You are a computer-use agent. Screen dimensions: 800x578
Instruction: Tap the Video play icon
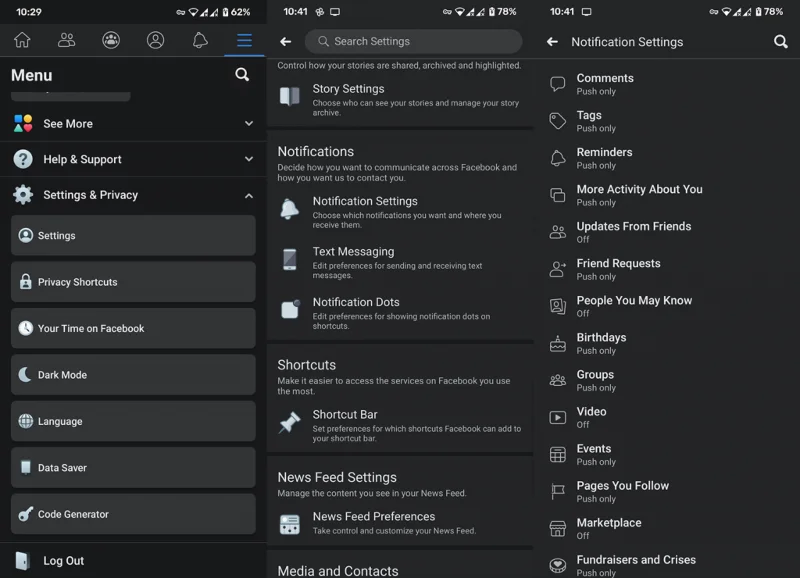pos(557,417)
